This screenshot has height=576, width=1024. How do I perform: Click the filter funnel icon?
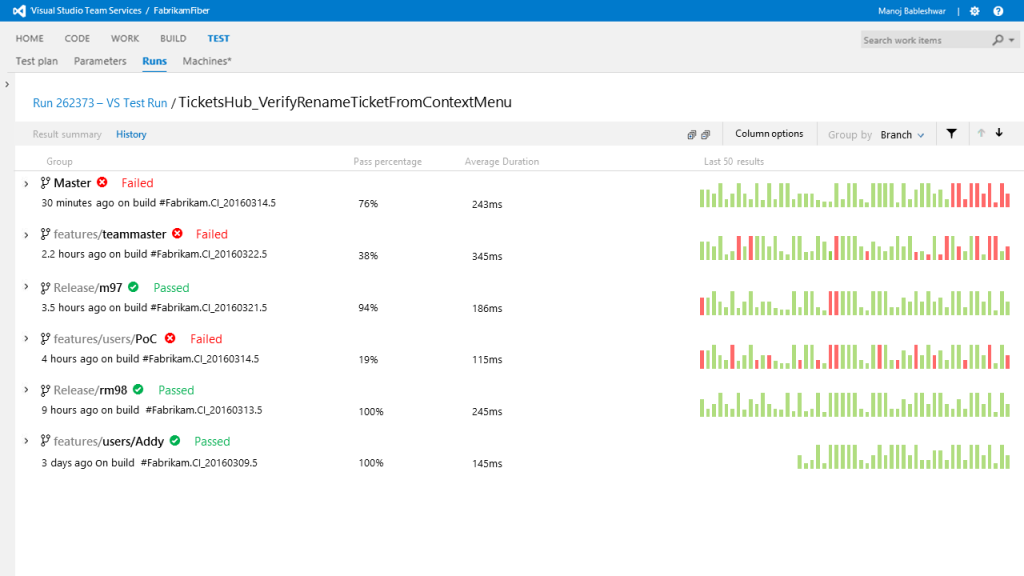click(952, 134)
